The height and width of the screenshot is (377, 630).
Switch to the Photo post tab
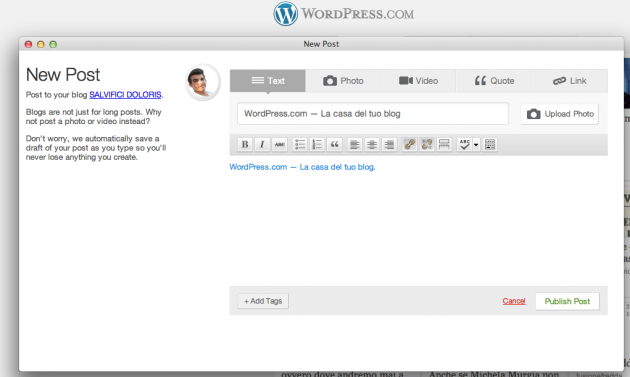[343, 81]
